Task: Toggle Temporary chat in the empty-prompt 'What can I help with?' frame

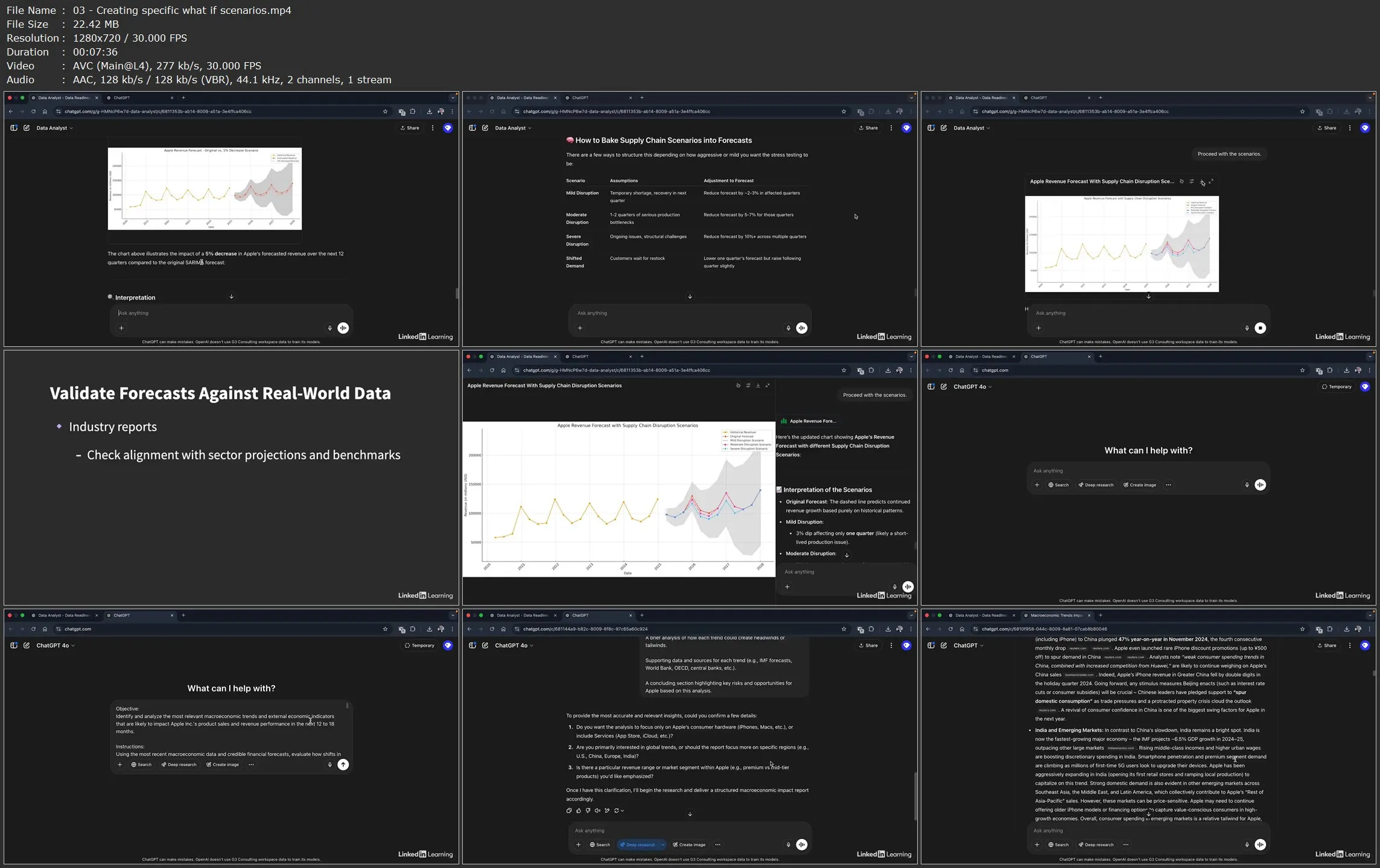Action: (1337, 387)
